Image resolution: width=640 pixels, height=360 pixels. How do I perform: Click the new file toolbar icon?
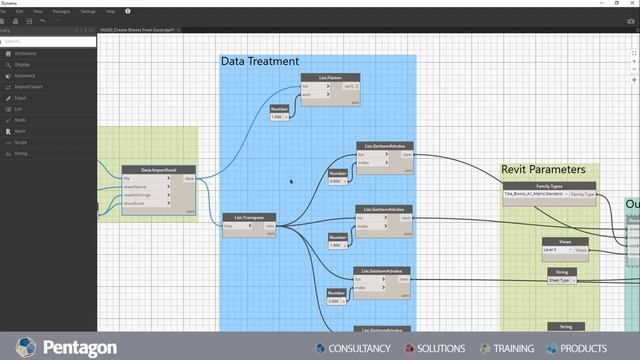pyautogui.click(x=2, y=21)
